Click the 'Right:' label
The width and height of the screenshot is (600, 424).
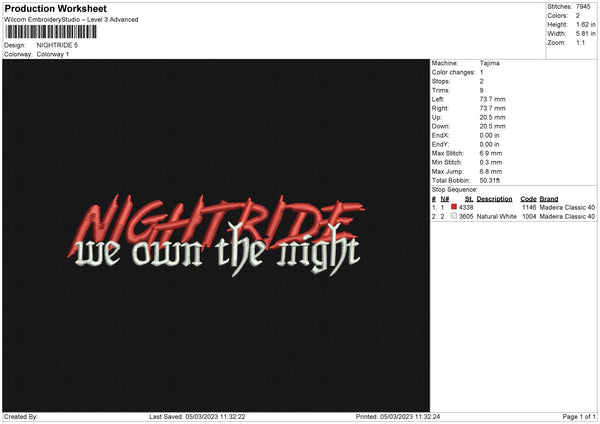[440, 108]
